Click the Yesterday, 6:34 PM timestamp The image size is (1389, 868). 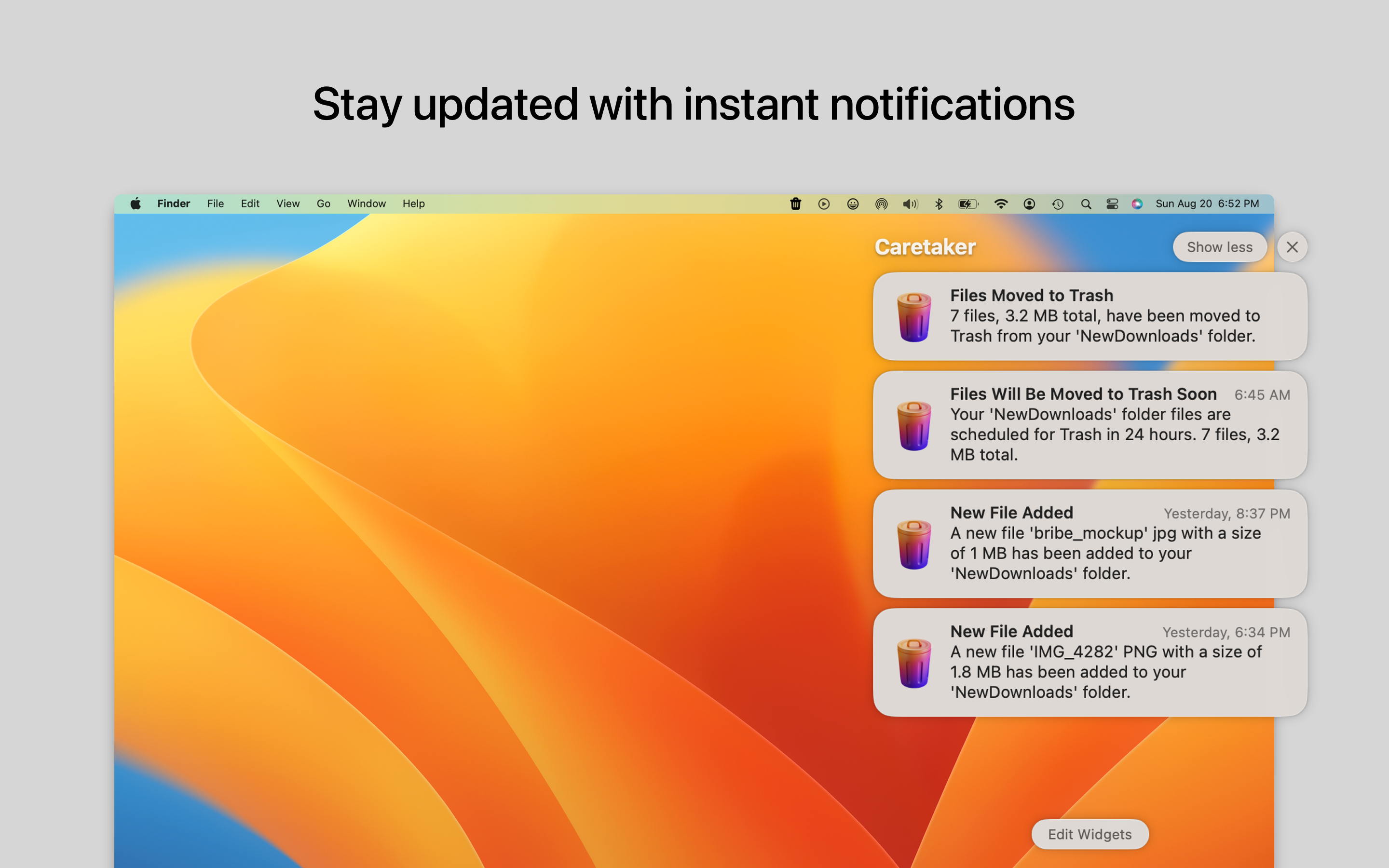tap(1226, 633)
